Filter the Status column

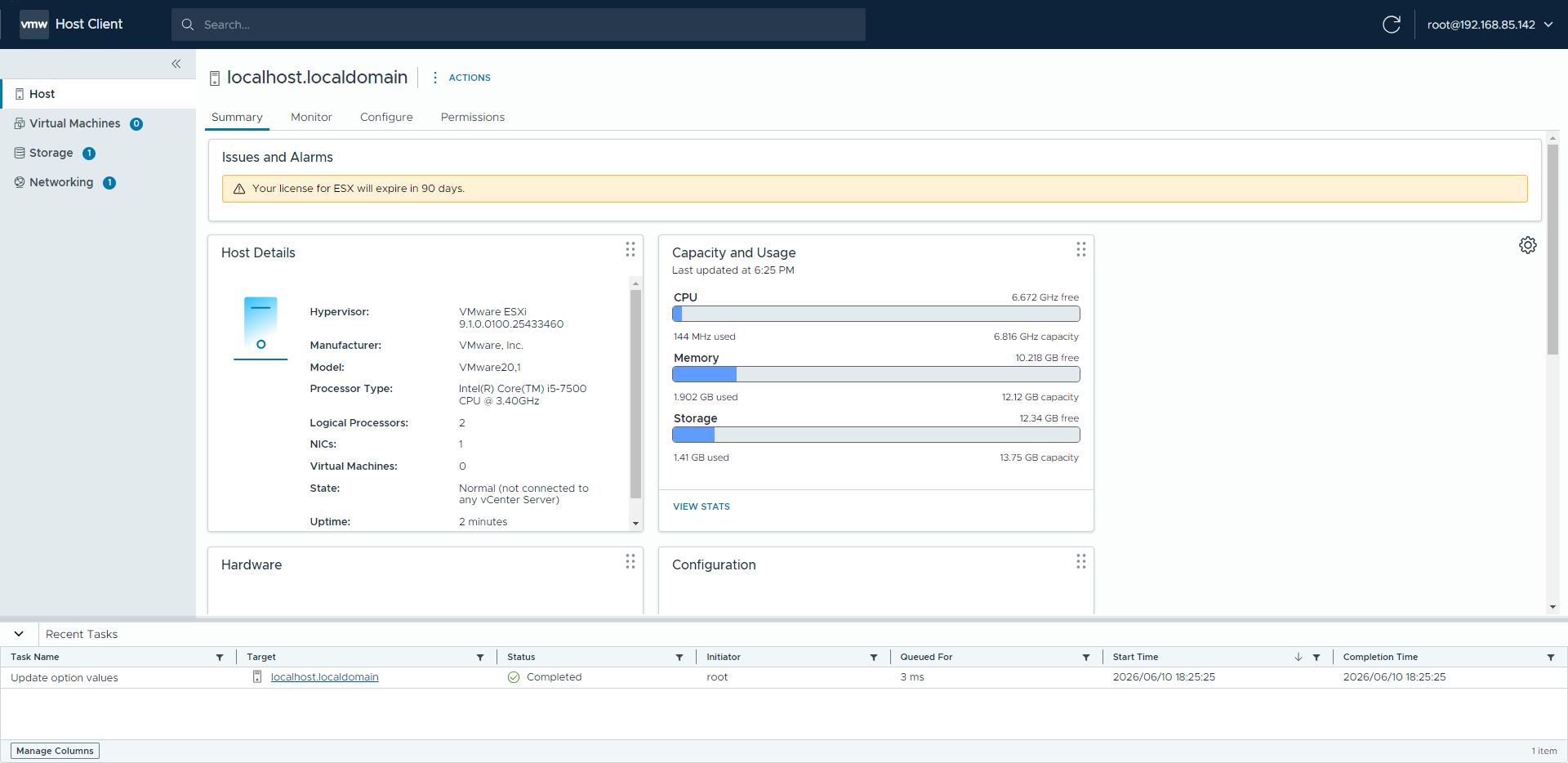679,658
